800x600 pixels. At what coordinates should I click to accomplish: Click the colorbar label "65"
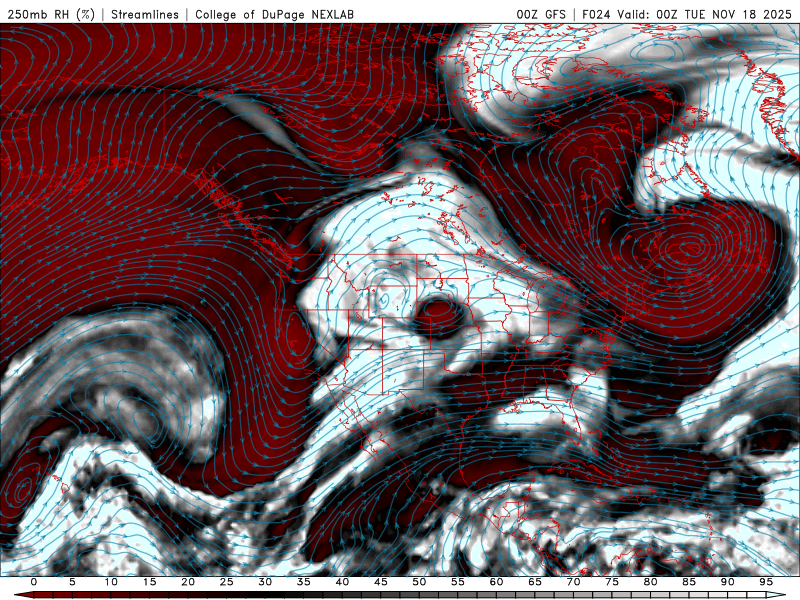(535, 582)
